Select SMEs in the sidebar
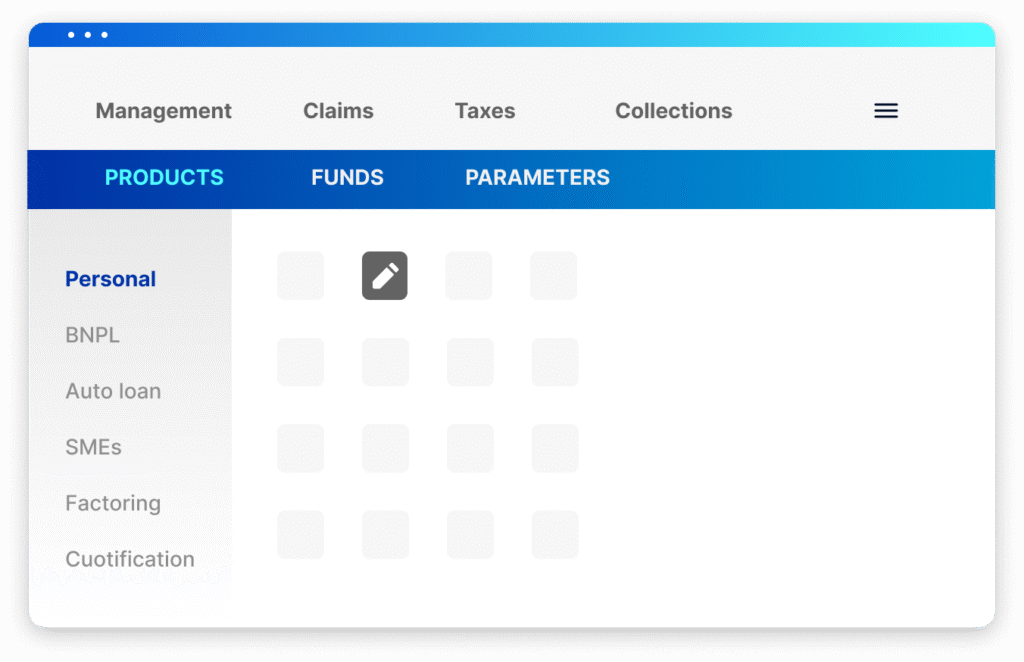The image size is (1024, 662). click(x=93, y=447)
